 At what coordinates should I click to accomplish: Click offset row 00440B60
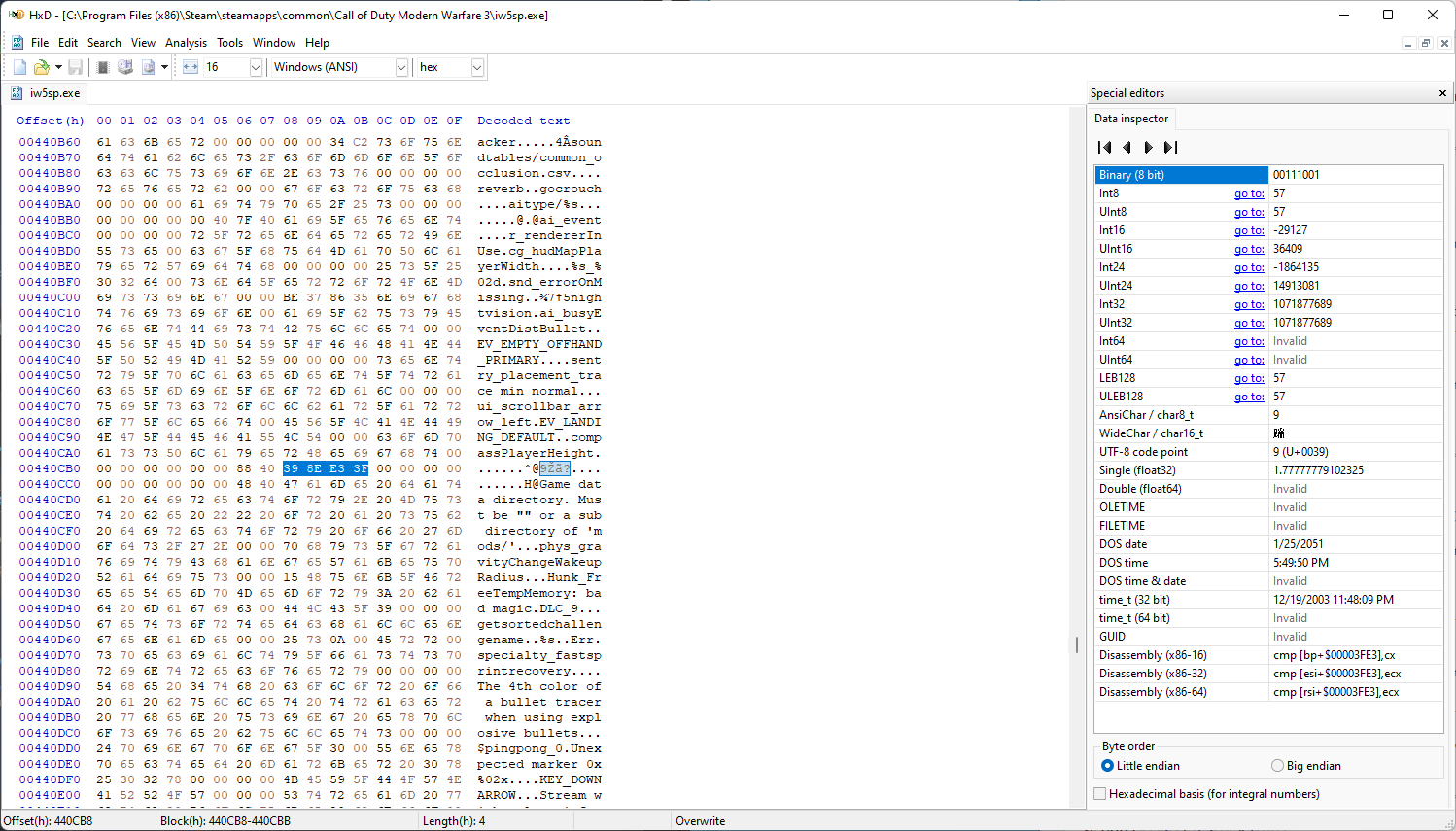(50, 142)
